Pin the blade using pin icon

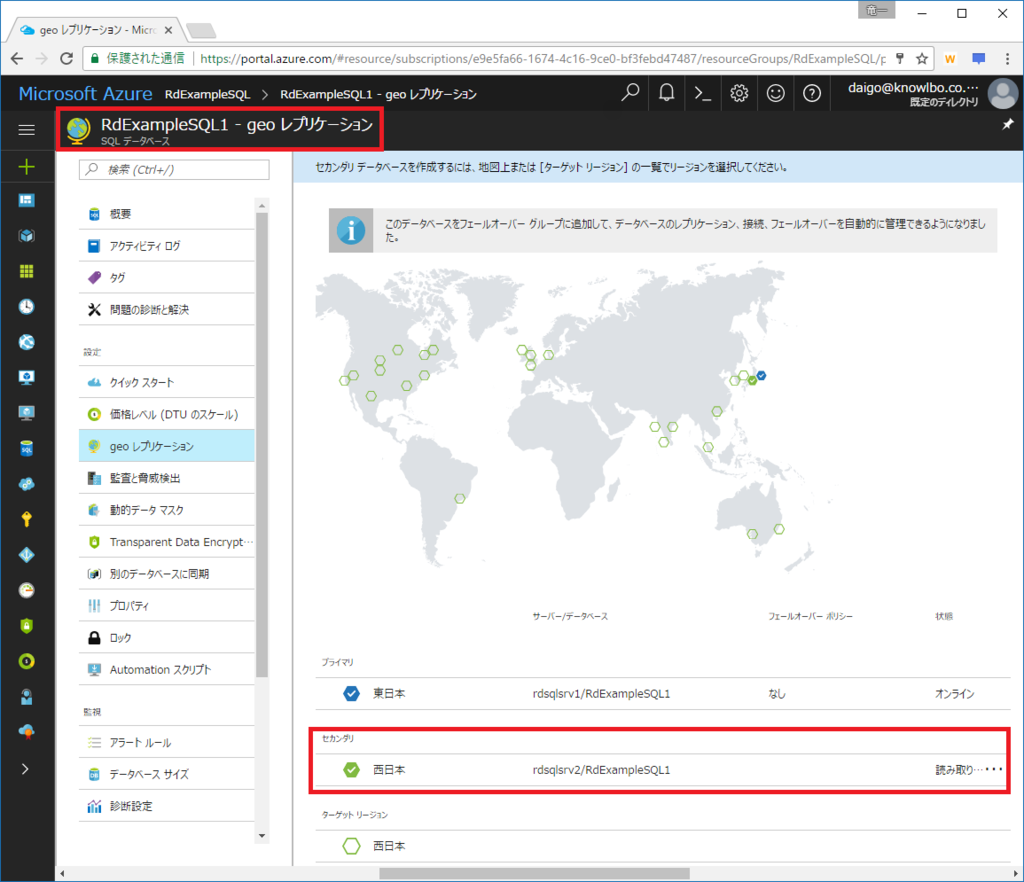pos(1008,124)
